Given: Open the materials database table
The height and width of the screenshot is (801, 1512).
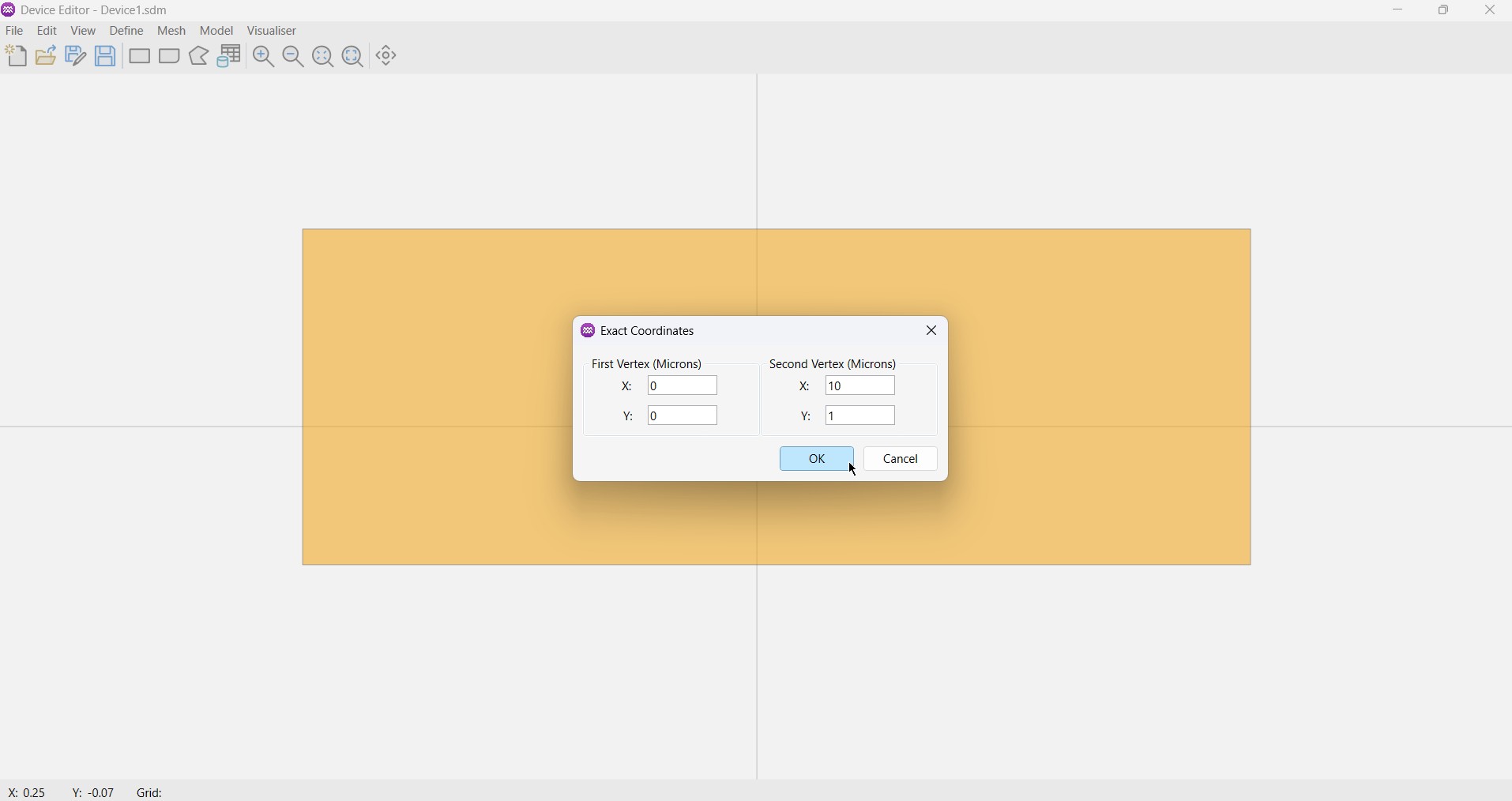Looking at the screenshot, I should (230, 56).
